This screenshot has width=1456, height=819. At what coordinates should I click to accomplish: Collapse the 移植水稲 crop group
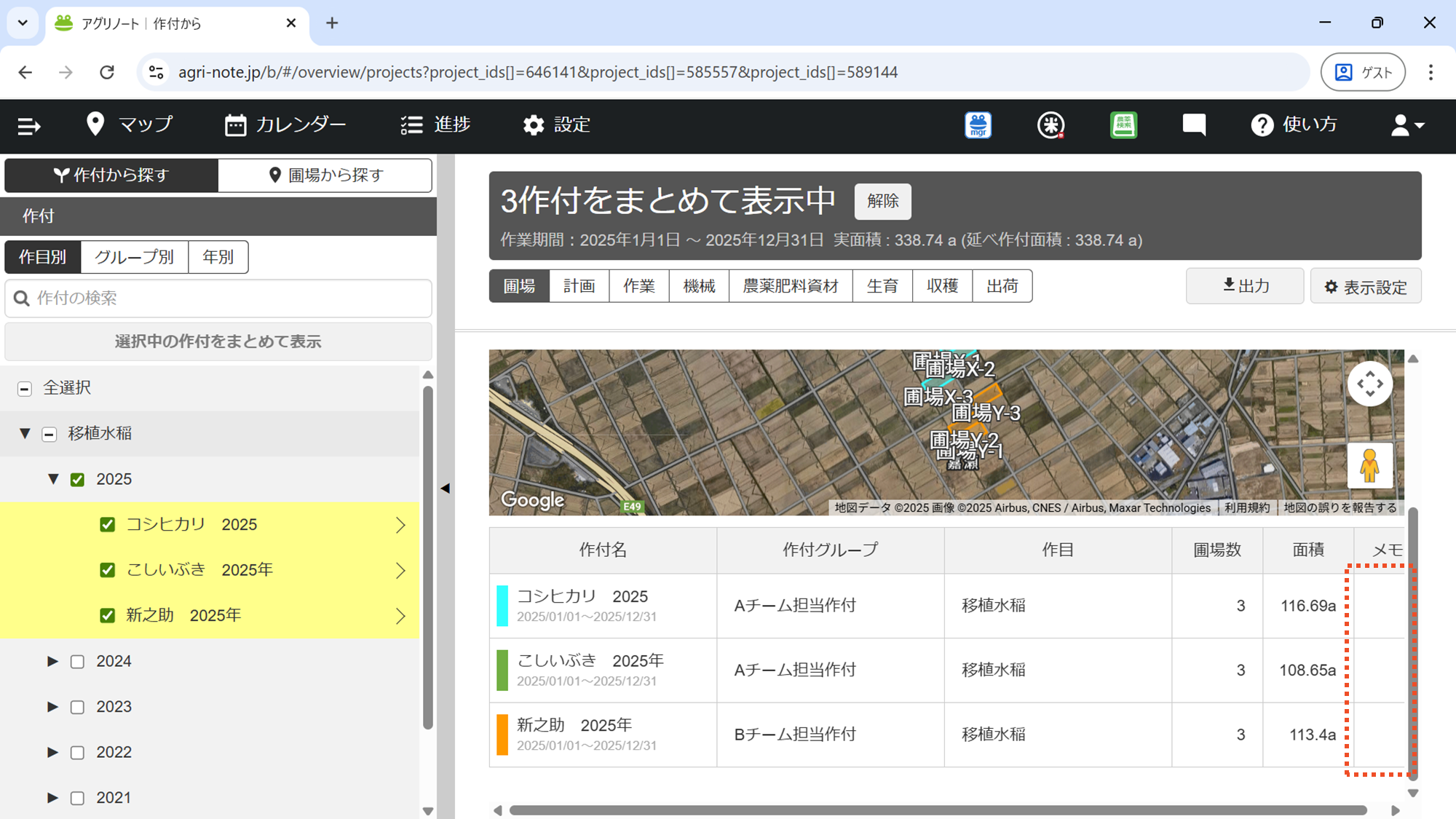tap(25, 434)
